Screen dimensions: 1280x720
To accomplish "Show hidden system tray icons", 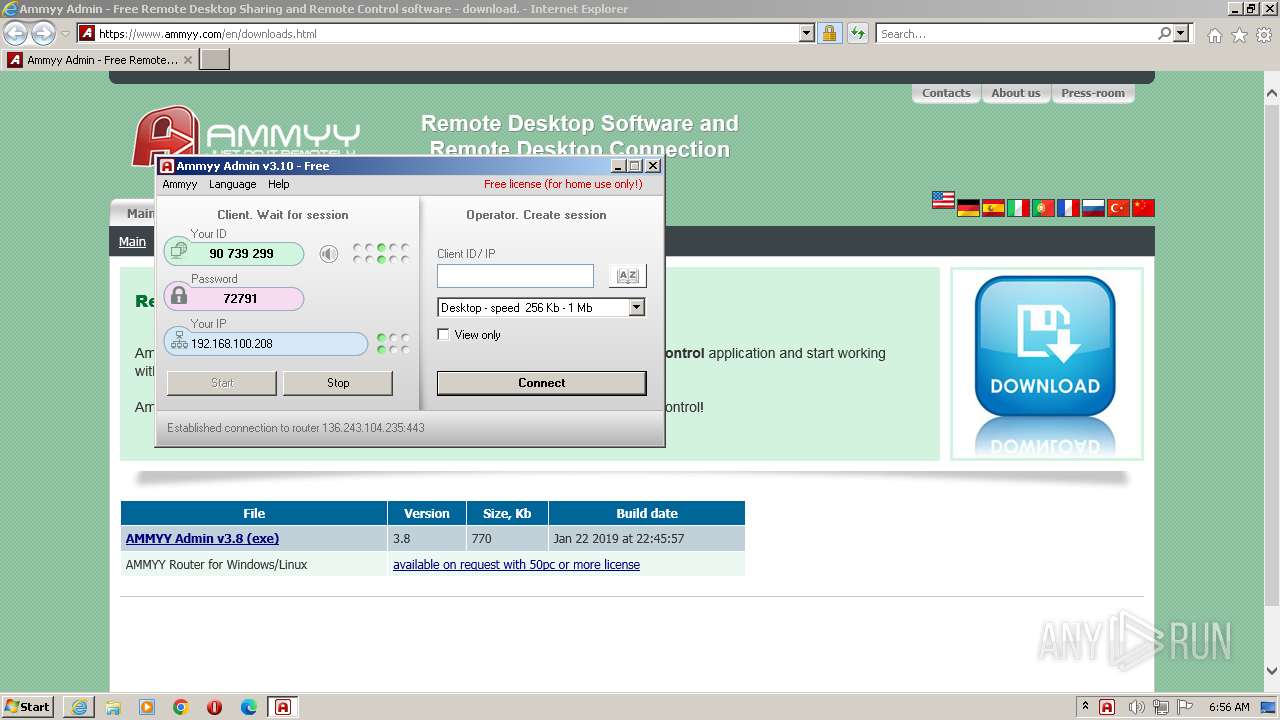I will point(1085,706).
